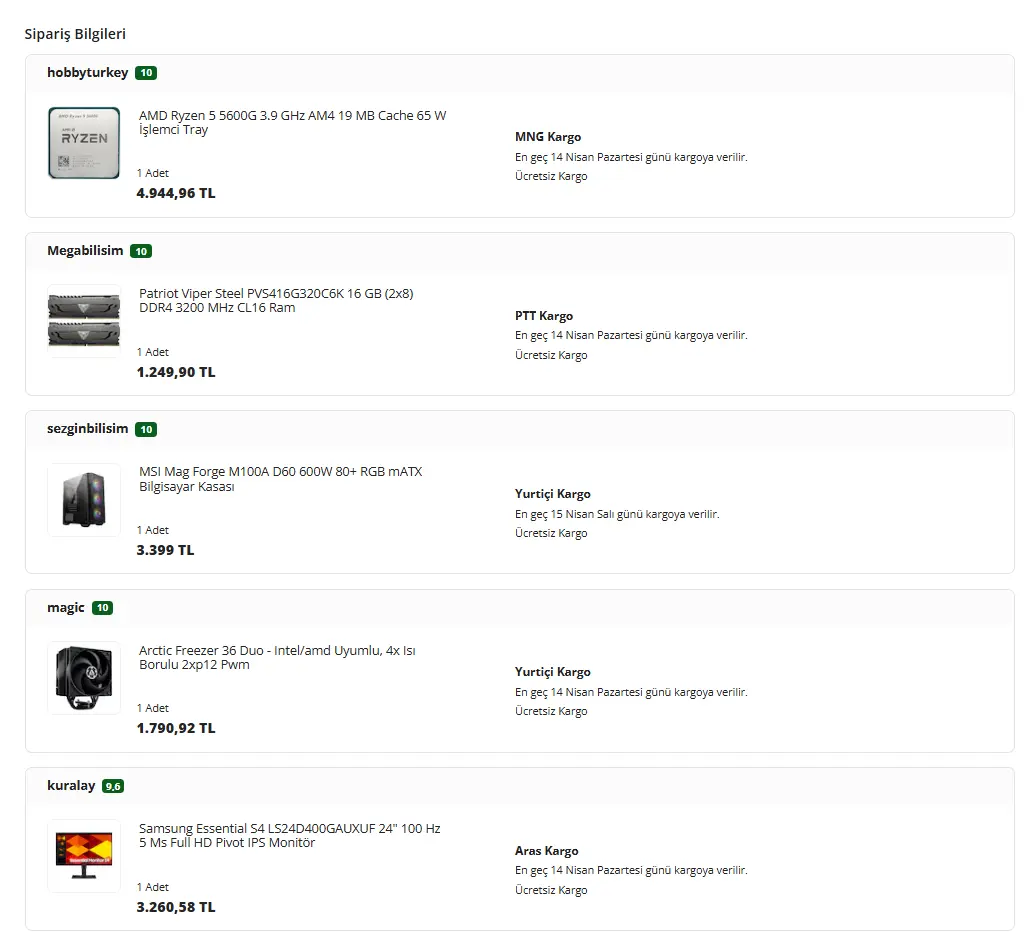The height and width of the screenshot is (942, 1031).
Task: Open the Patriot Viper RAM thumbnail
Action: pos(84,321)
